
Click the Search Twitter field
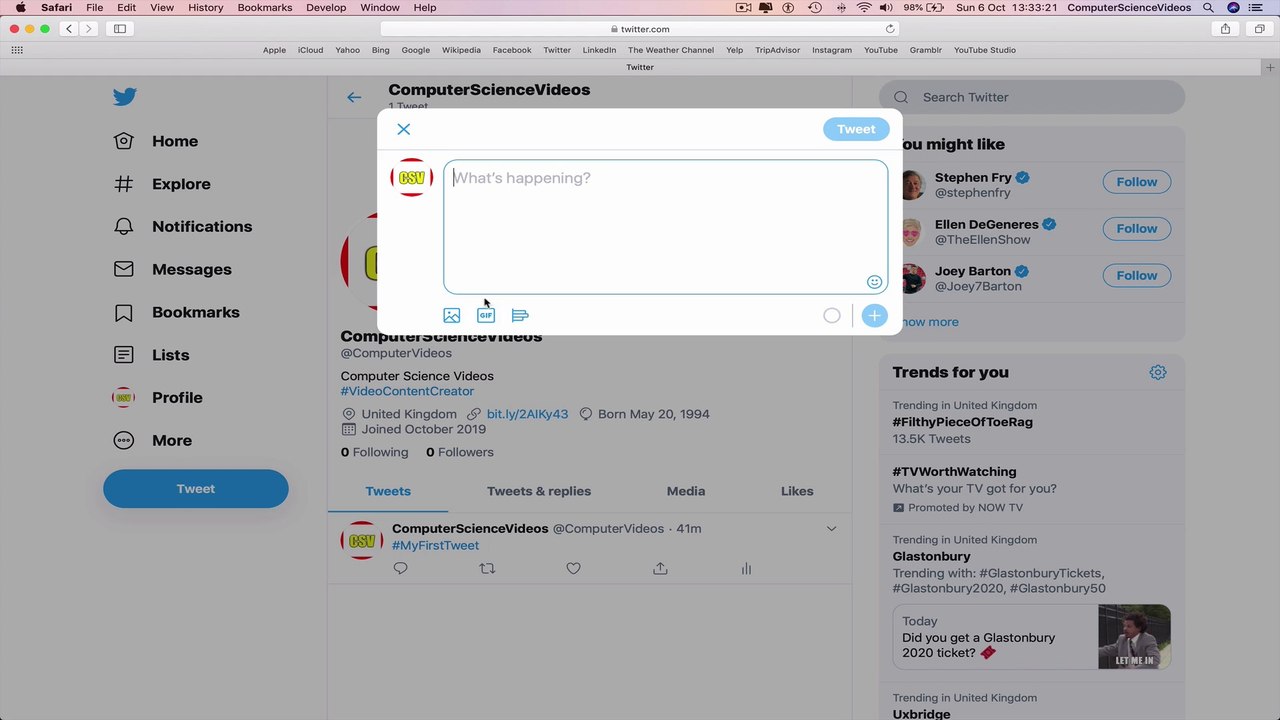(x=1032, y=97)
